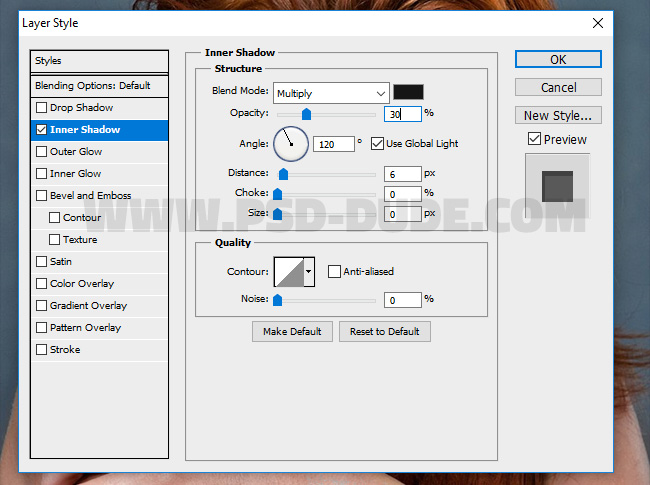Toggle Use Global Light checkbox
This screenshot has height=485, width=650.
377,144
